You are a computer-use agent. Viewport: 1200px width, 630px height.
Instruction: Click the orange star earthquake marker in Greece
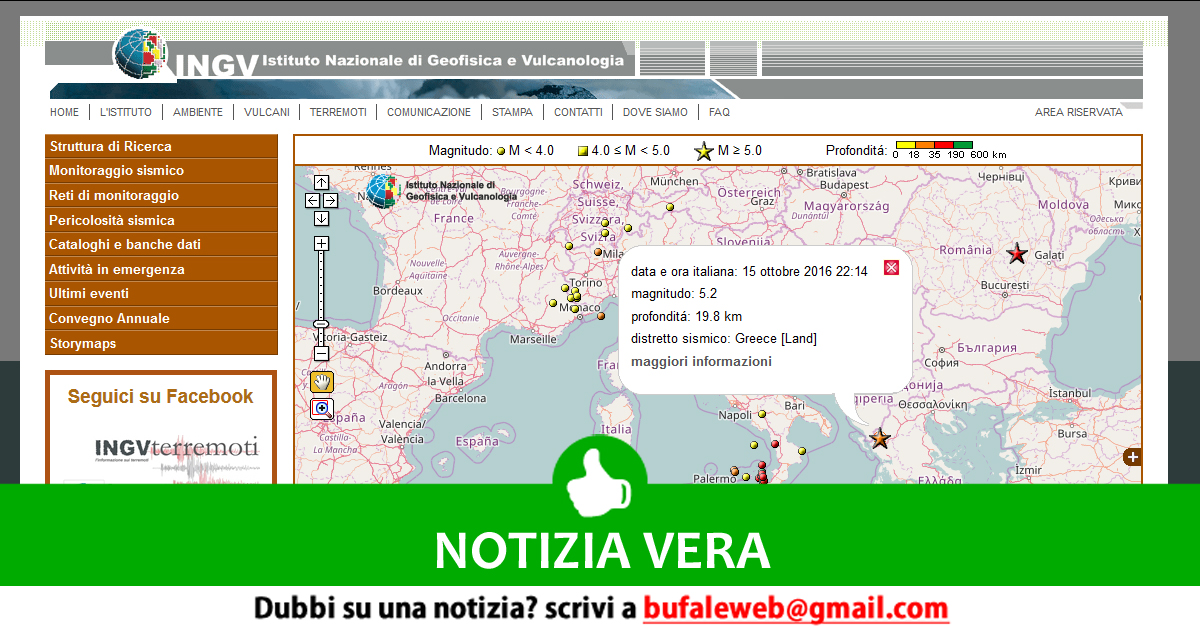[x=880, y=438]
